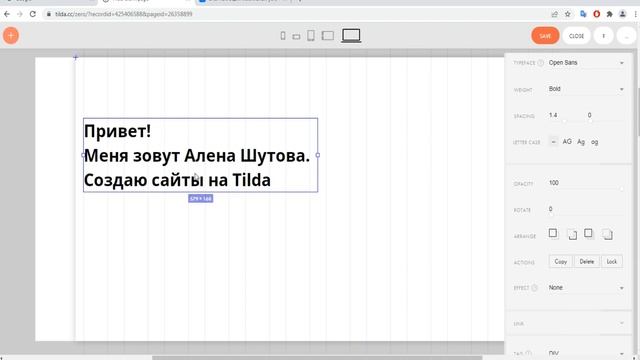Reload the browser page
This screenshot has height=360, width=640.
(x=33, y=14)
